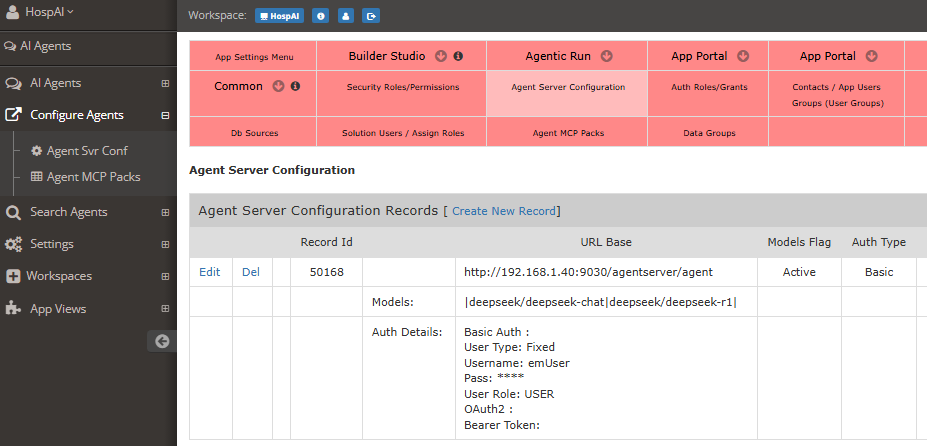This screenshot has width=927, height=446.
Task: Click the Workspaces plus icon
Action: click(x=13, y=276)
